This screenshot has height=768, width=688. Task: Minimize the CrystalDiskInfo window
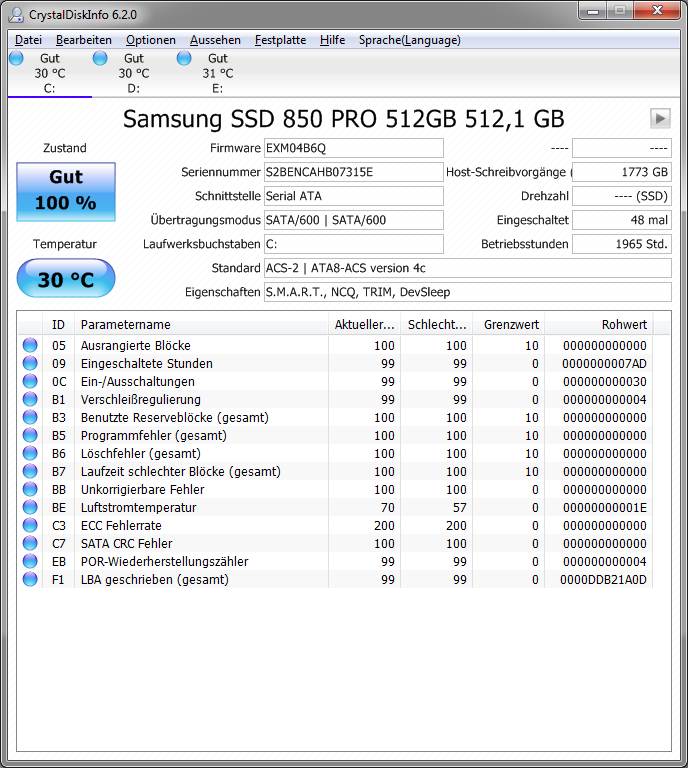[593, 11]
